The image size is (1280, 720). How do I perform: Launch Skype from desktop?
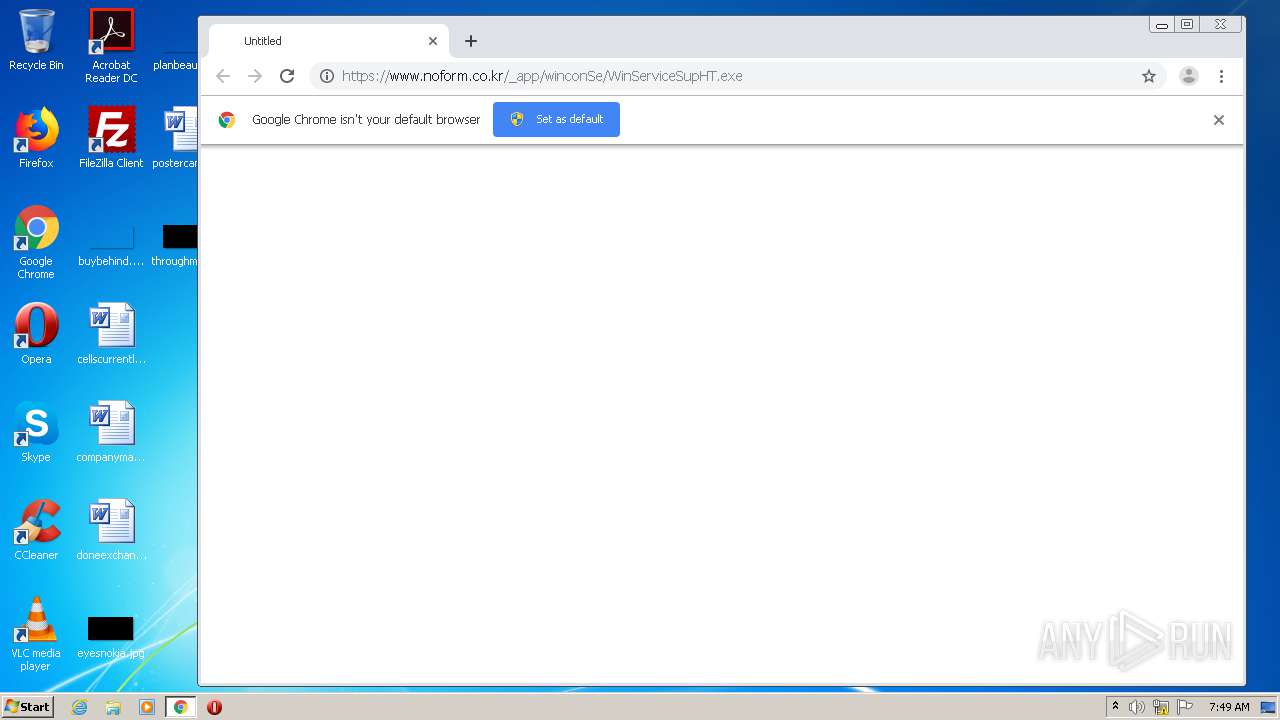coord(36,432)
